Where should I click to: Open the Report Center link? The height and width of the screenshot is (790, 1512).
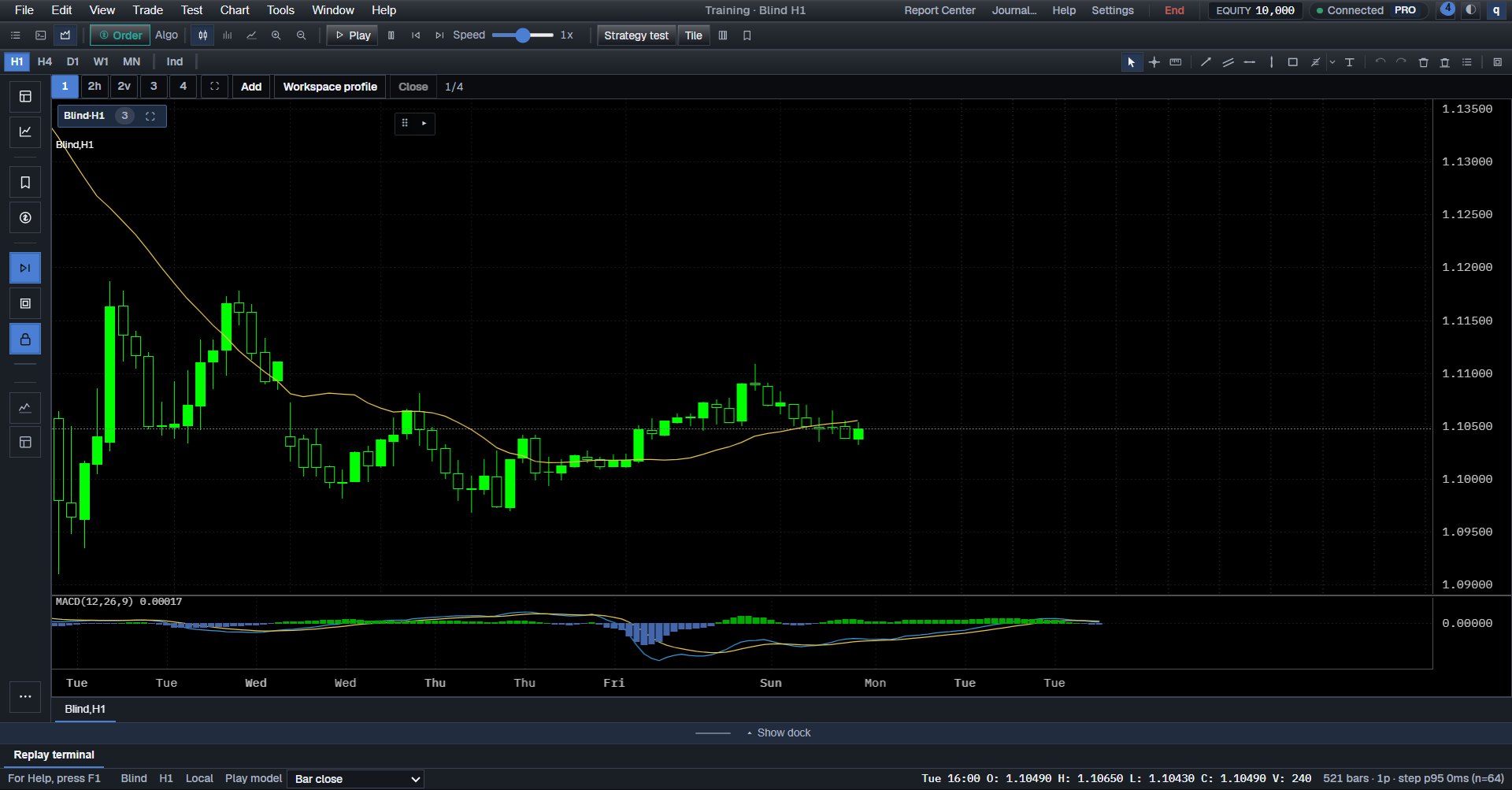click(x=939, y=10)
